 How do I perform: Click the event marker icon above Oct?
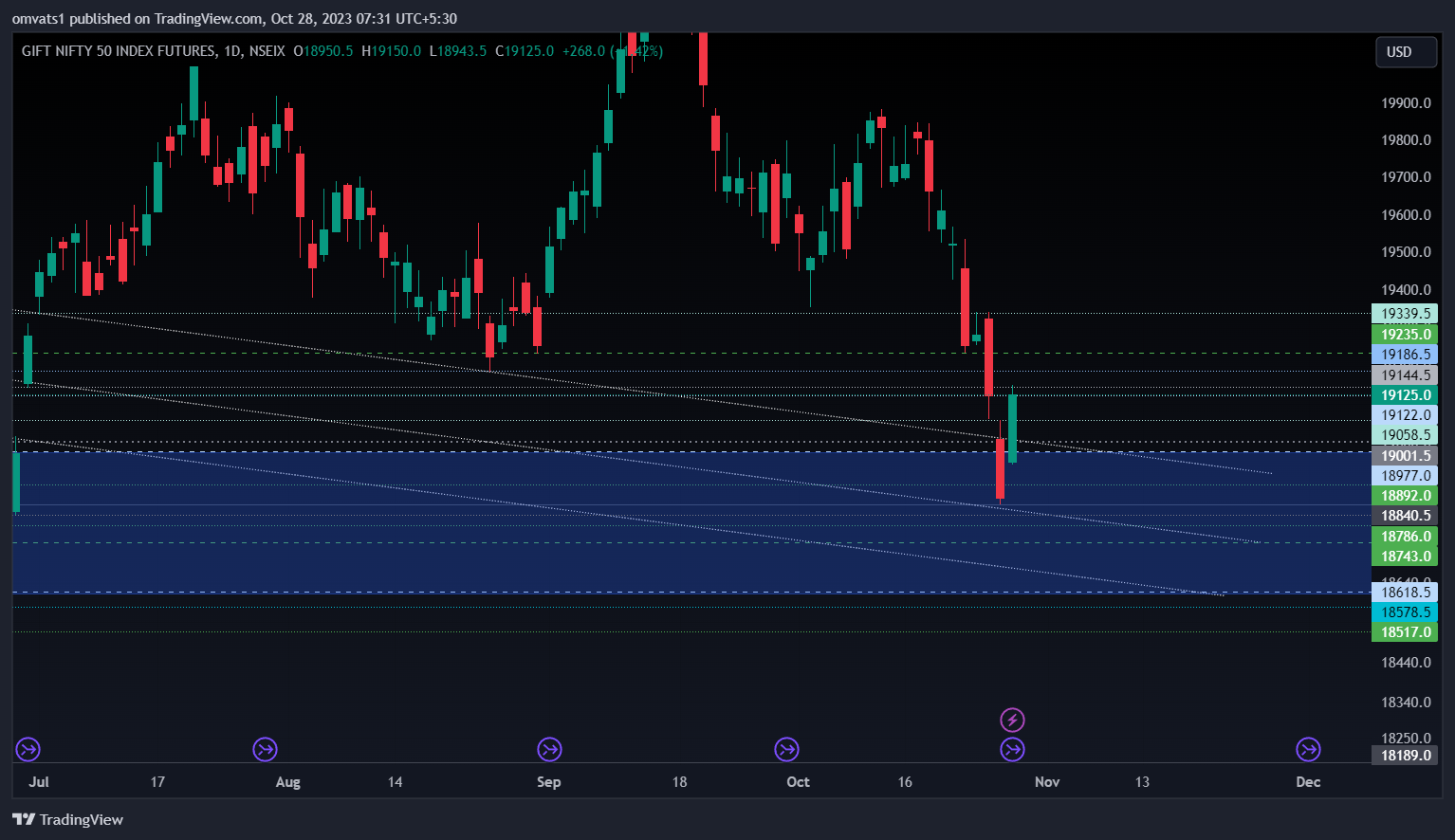[x=786, y=750]
